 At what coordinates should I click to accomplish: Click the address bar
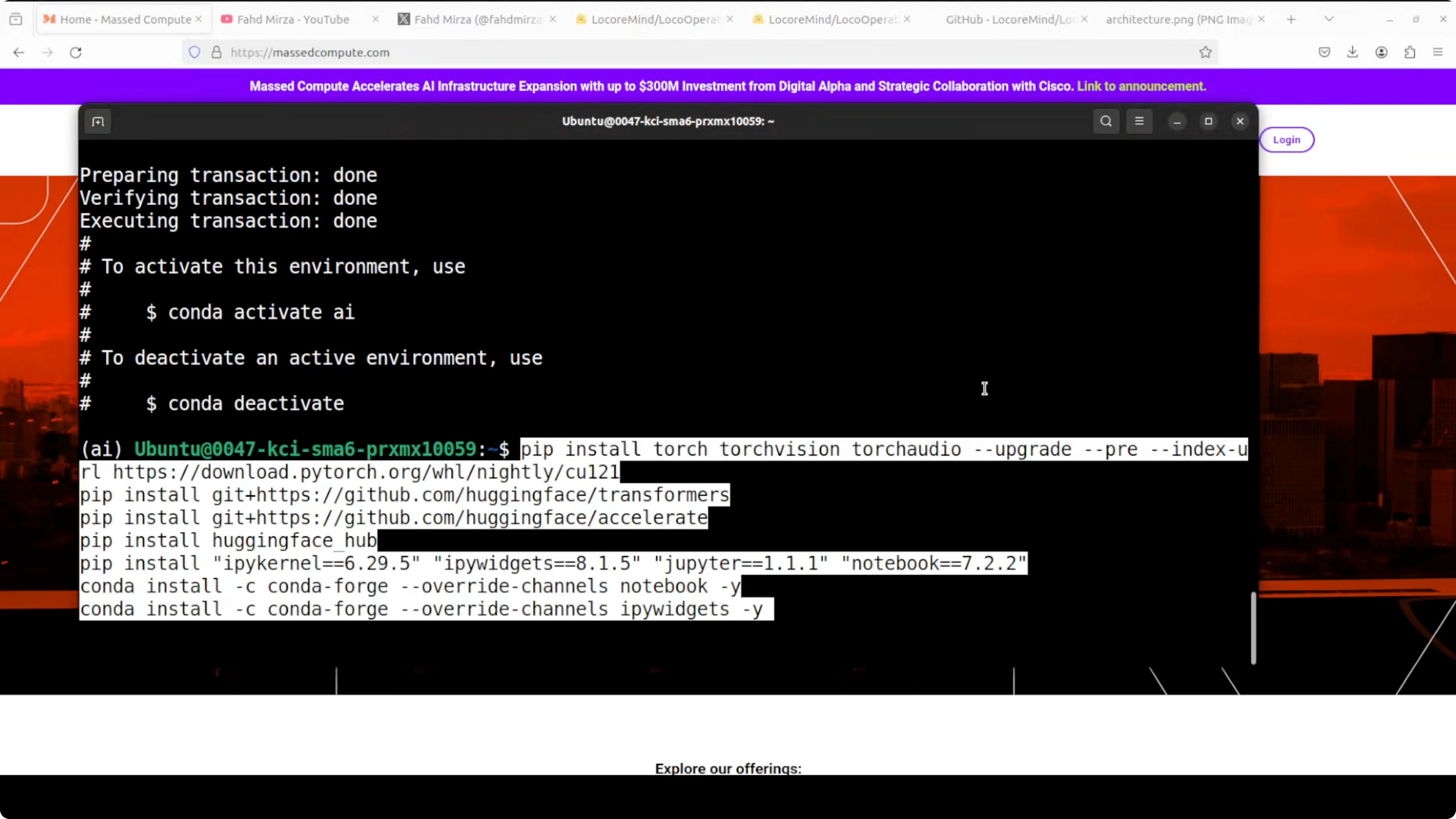pos(452,52)
